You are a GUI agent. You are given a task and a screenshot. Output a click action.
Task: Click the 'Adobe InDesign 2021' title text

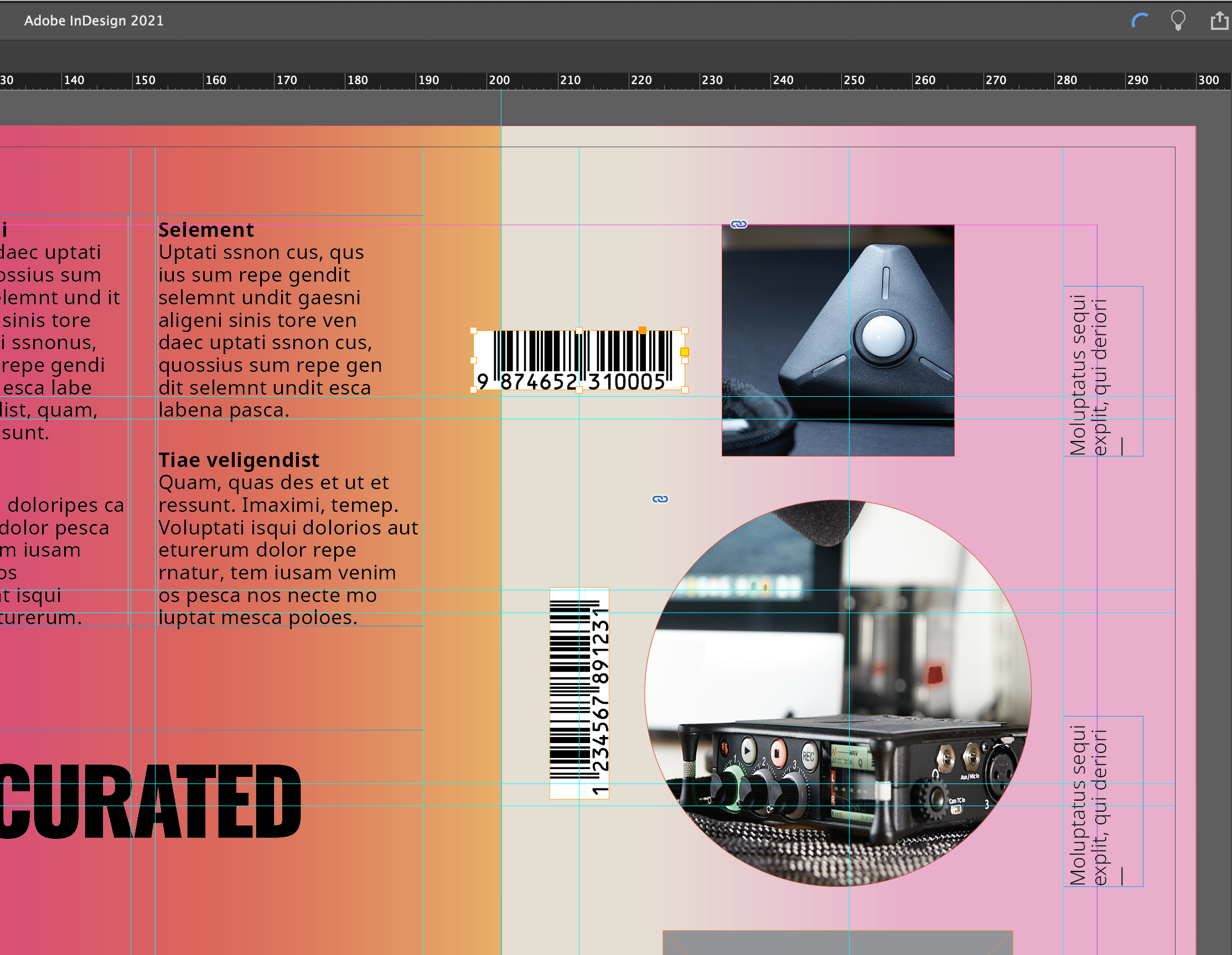click(x=94, y=21)
